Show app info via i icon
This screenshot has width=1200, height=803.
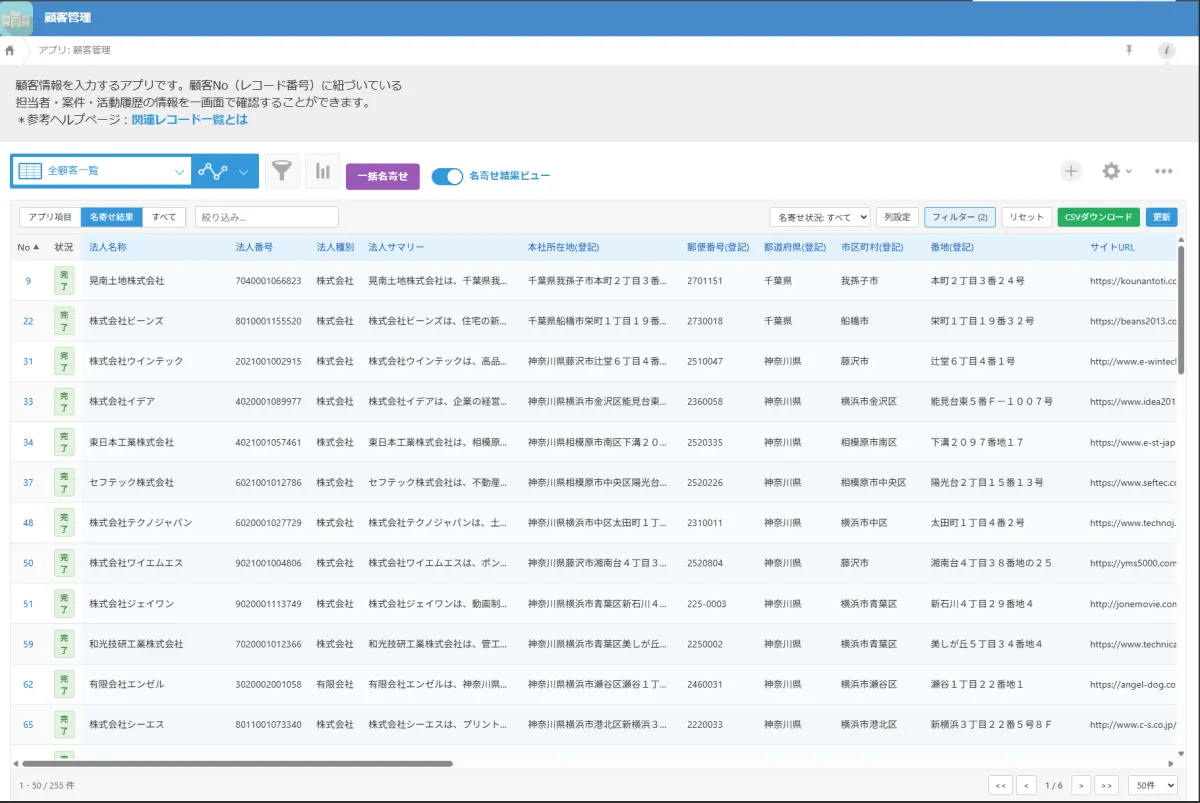[1166, 50]
